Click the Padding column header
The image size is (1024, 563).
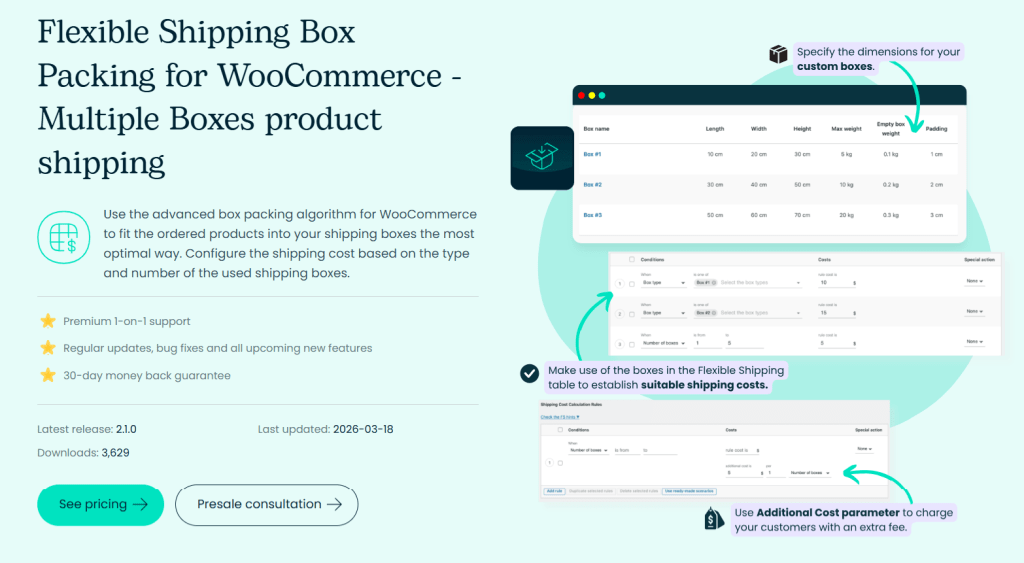coord(936,129)
